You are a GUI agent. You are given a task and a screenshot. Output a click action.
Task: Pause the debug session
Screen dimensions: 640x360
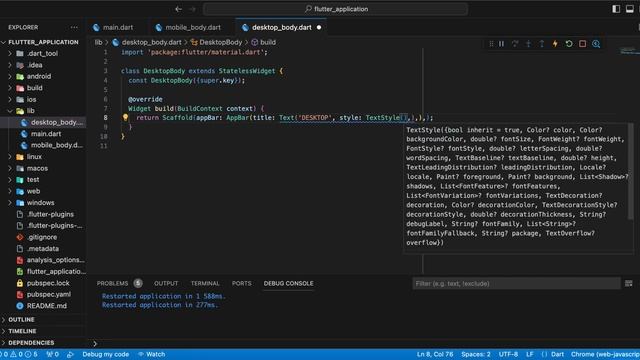pyautogui.click(x=501, y=44)
